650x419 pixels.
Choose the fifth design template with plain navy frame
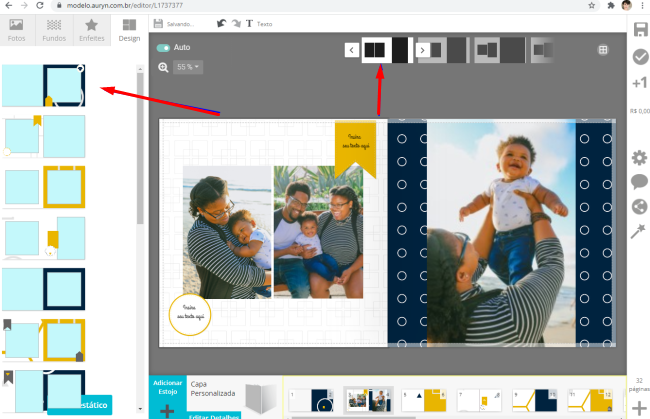click(44, 289)
